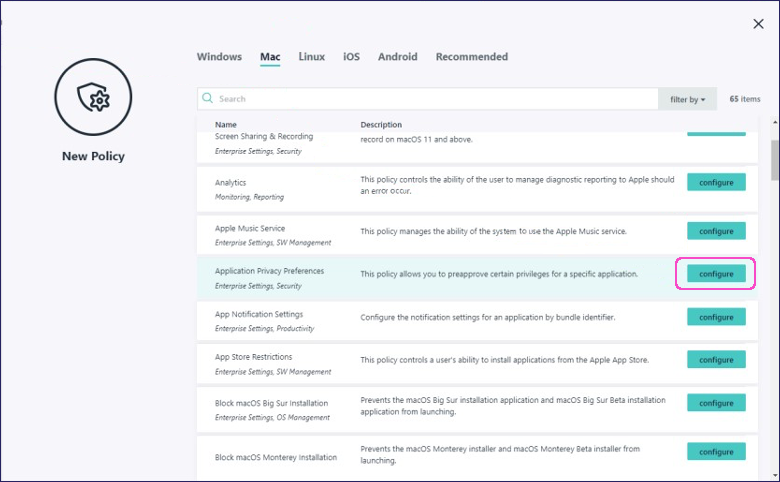The width and height of the screenshot is (780, 482).
Task: Click the New Policy shield gear icon
Action: coord(94,98)
